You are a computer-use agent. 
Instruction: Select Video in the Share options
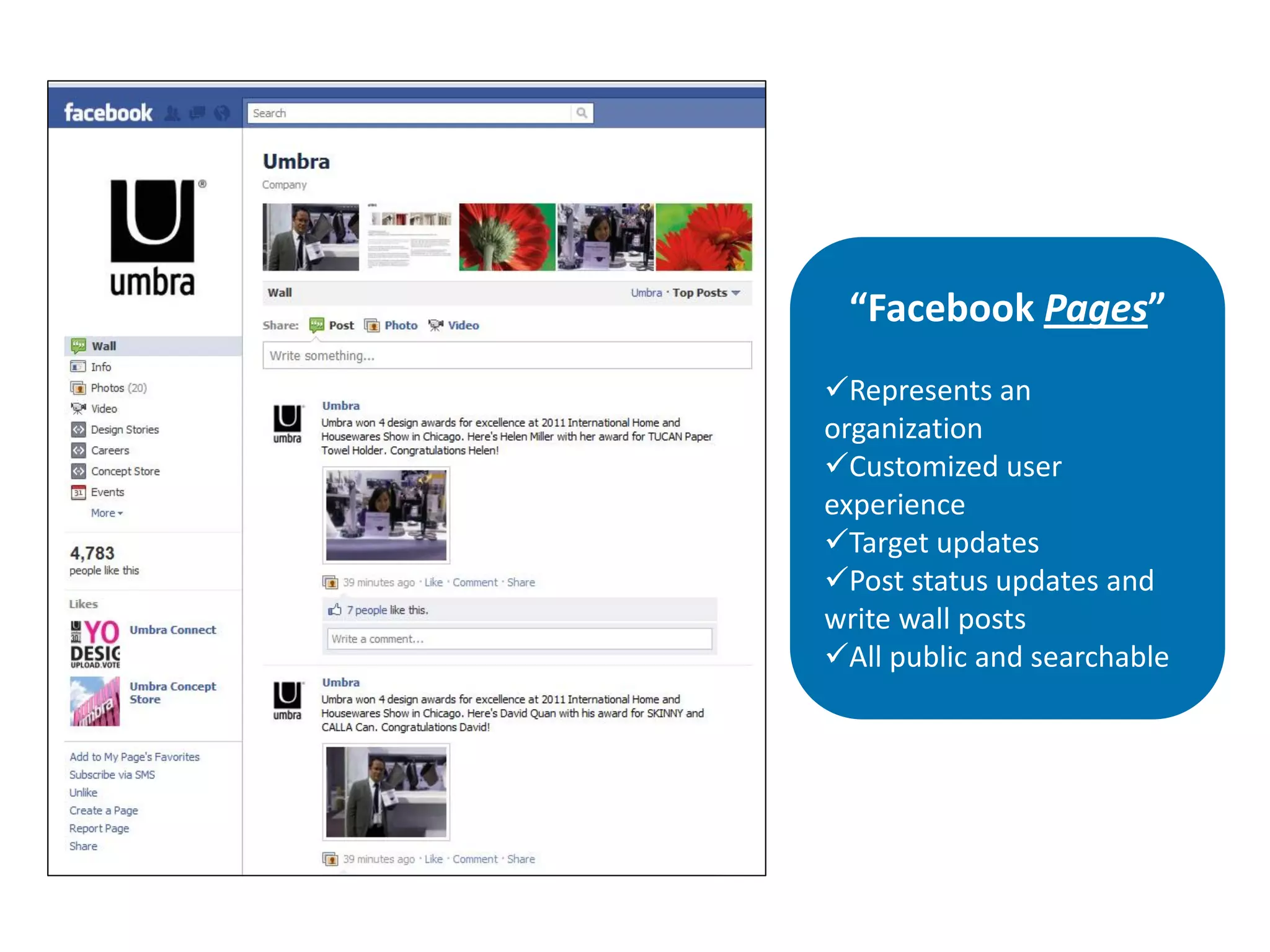coord(463,325)
